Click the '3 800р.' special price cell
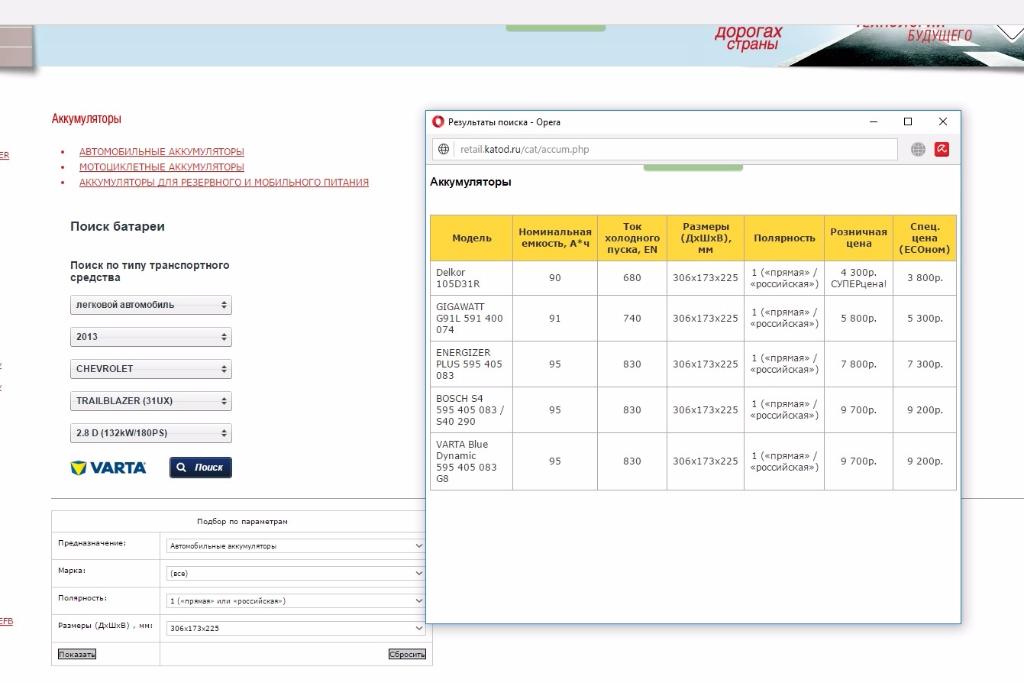Screen dimensions: 1024x683 (925, 278)
